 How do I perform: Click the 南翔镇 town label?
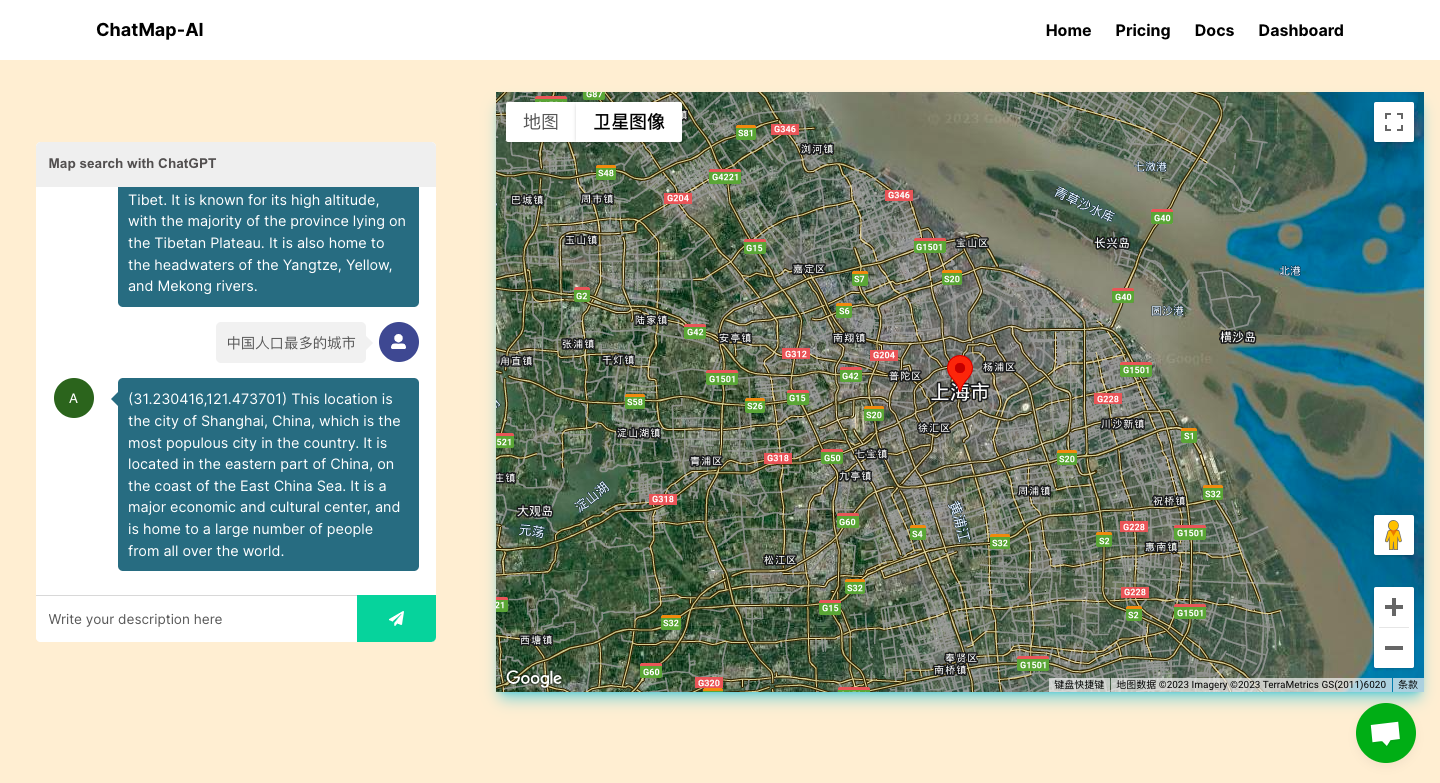coord(849,338)
